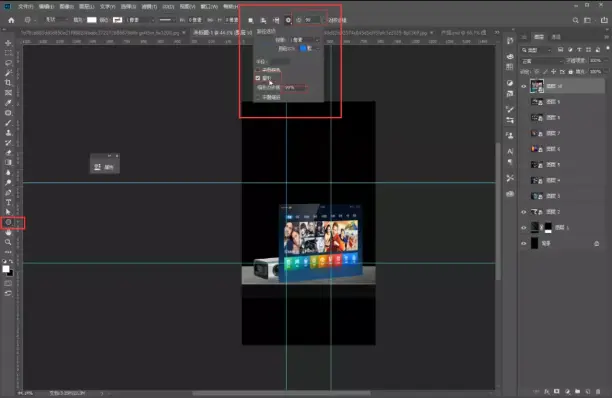The height and width of the screenshot is (398, 612).
Task: Click the white foreground color swatch
Action: click(5, 269)
